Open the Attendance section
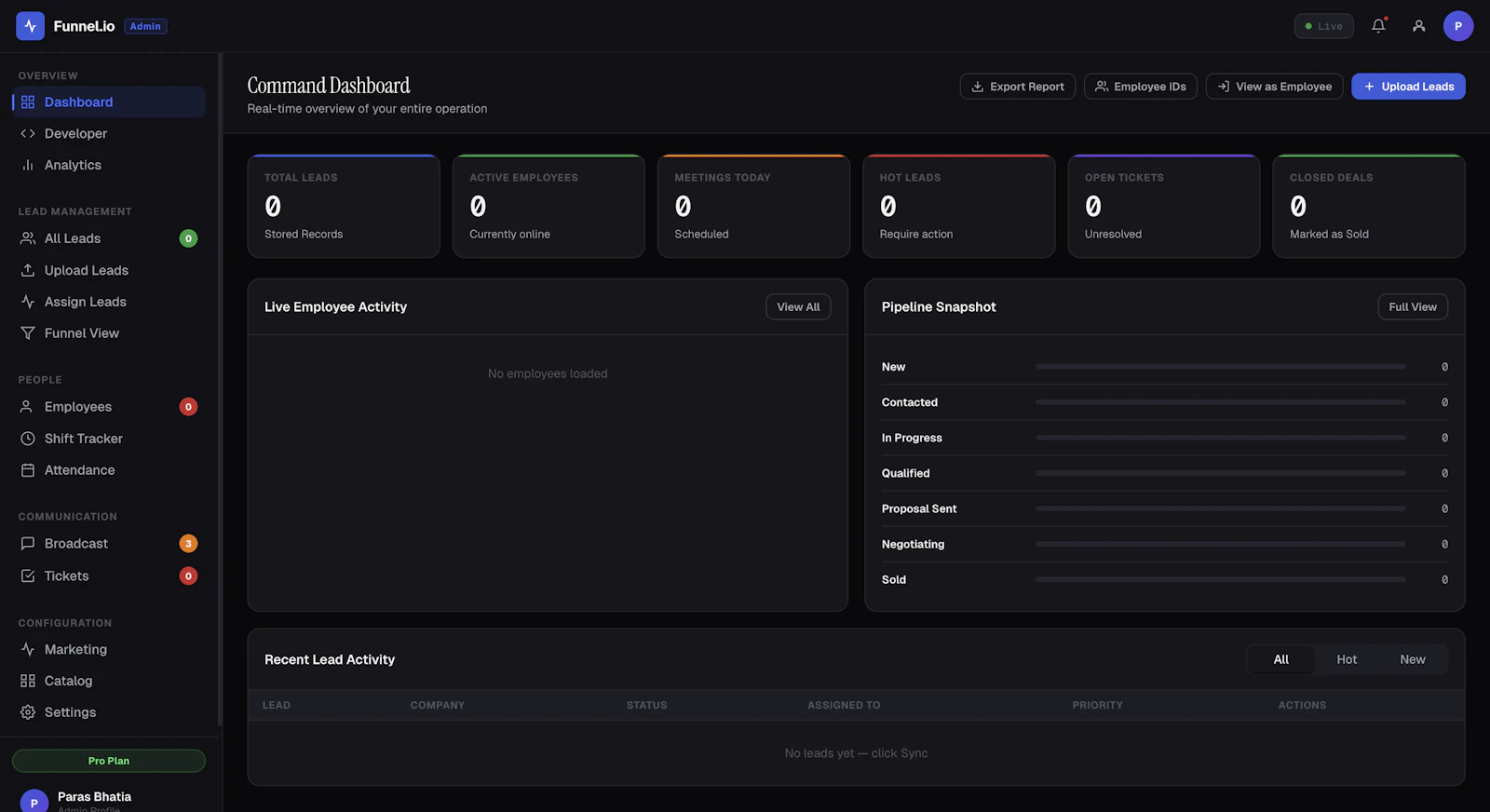 (x=109, y=470)
